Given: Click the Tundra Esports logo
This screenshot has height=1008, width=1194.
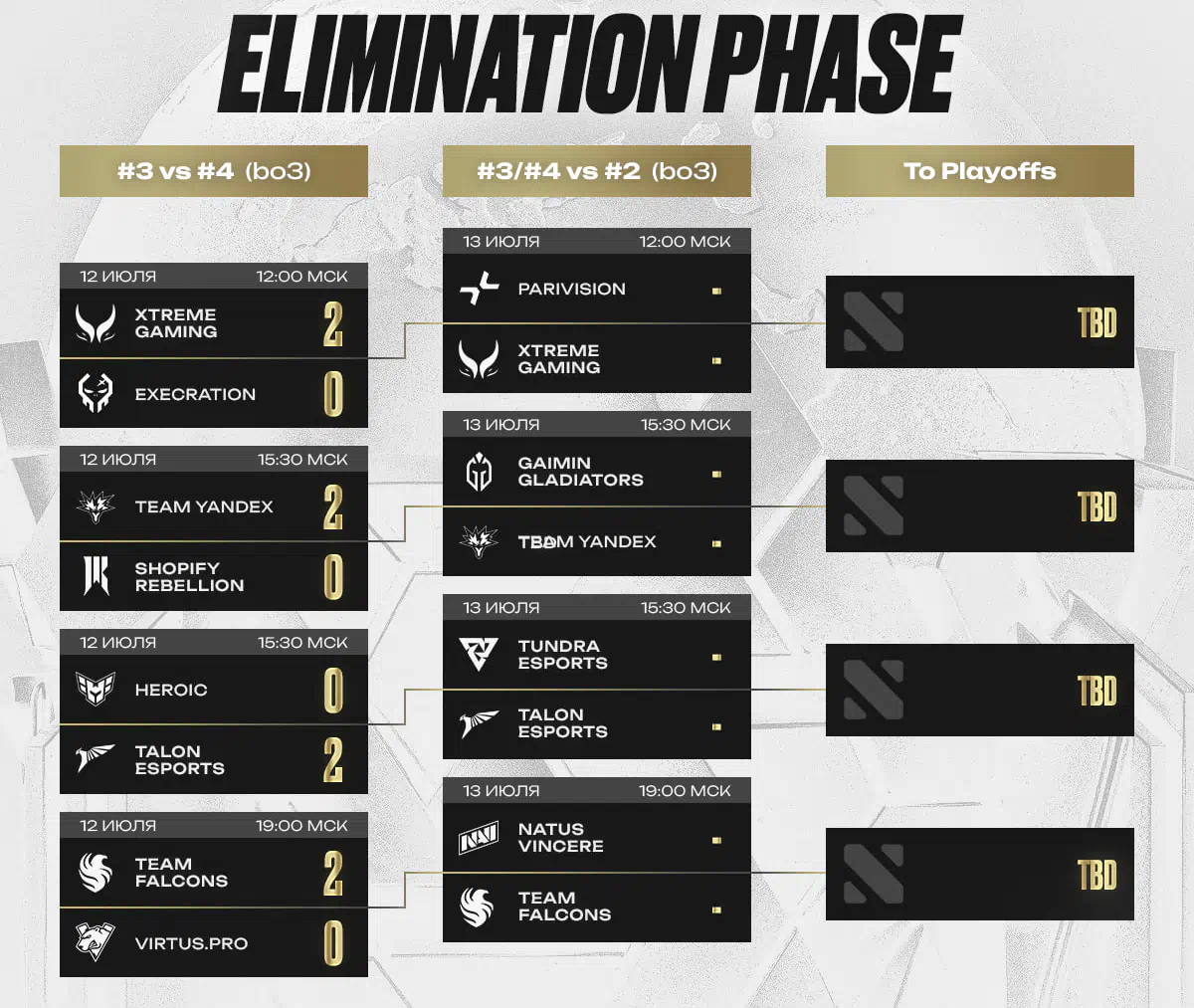Looking at the screenshot, I should tap(479, 654).
